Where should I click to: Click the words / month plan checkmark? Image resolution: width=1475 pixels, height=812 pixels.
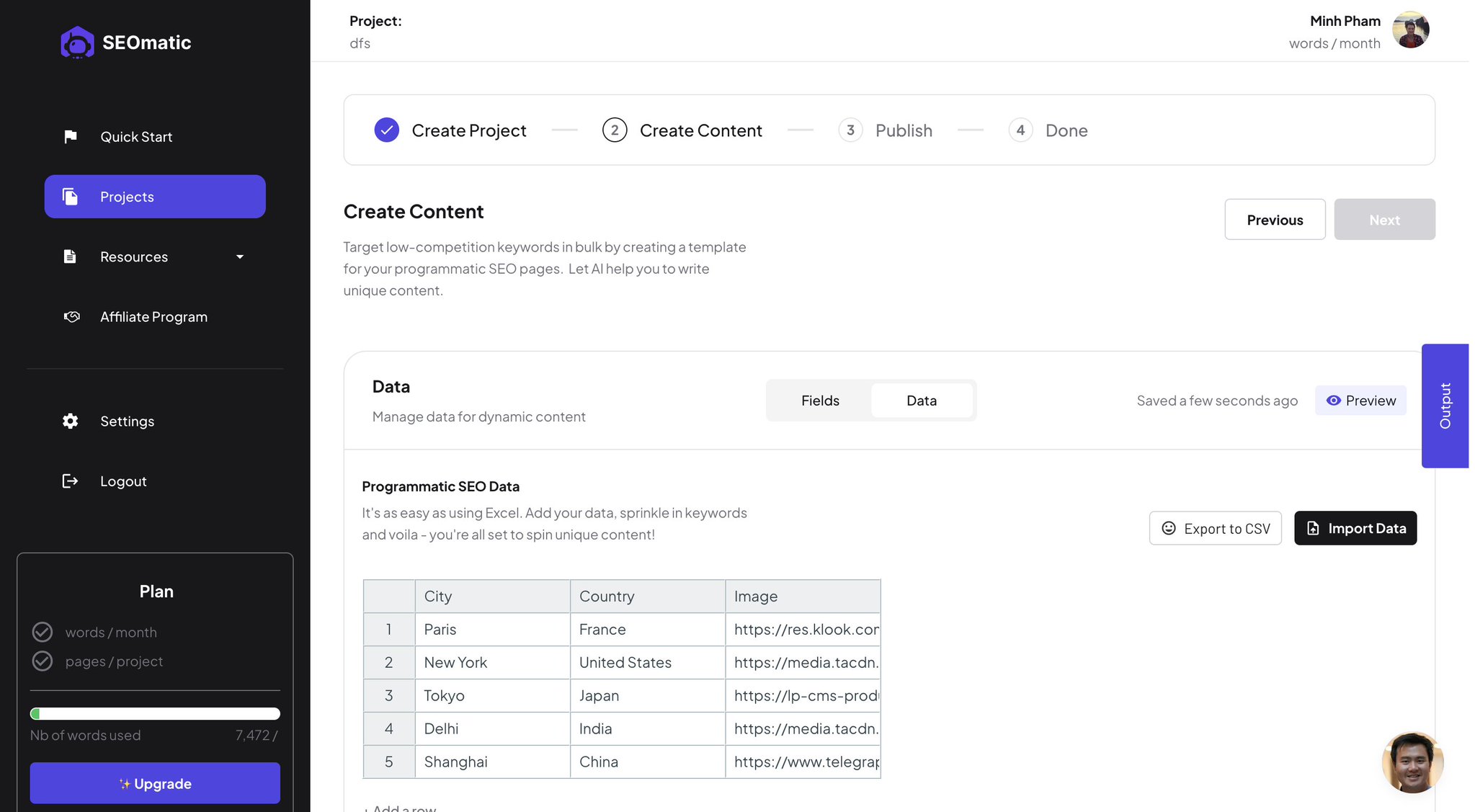click(43, 632)
